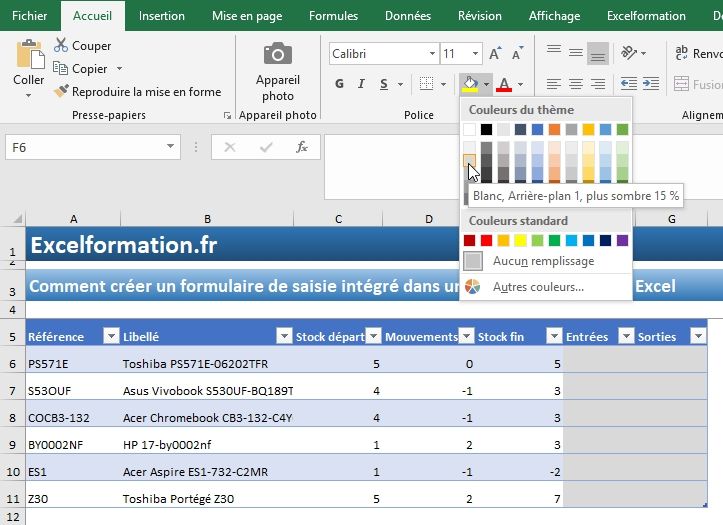Toggle bold with the G button
The width and height of the screenshot is (723, 525).
(339, 84)
